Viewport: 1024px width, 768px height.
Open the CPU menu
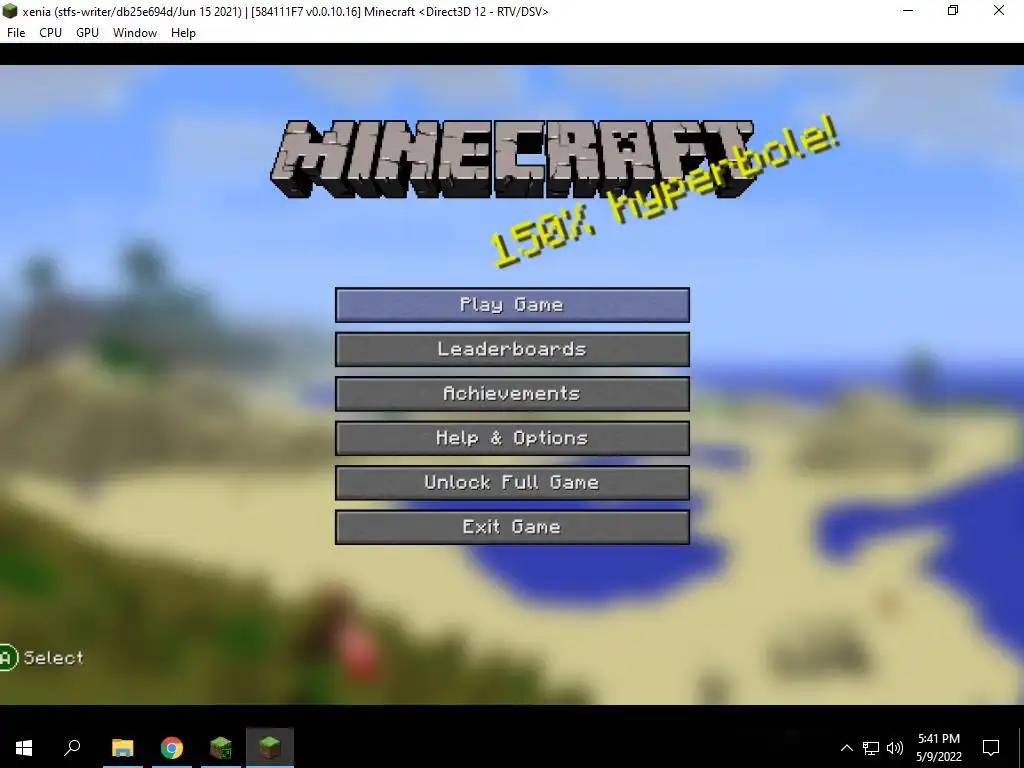point(50,33)
